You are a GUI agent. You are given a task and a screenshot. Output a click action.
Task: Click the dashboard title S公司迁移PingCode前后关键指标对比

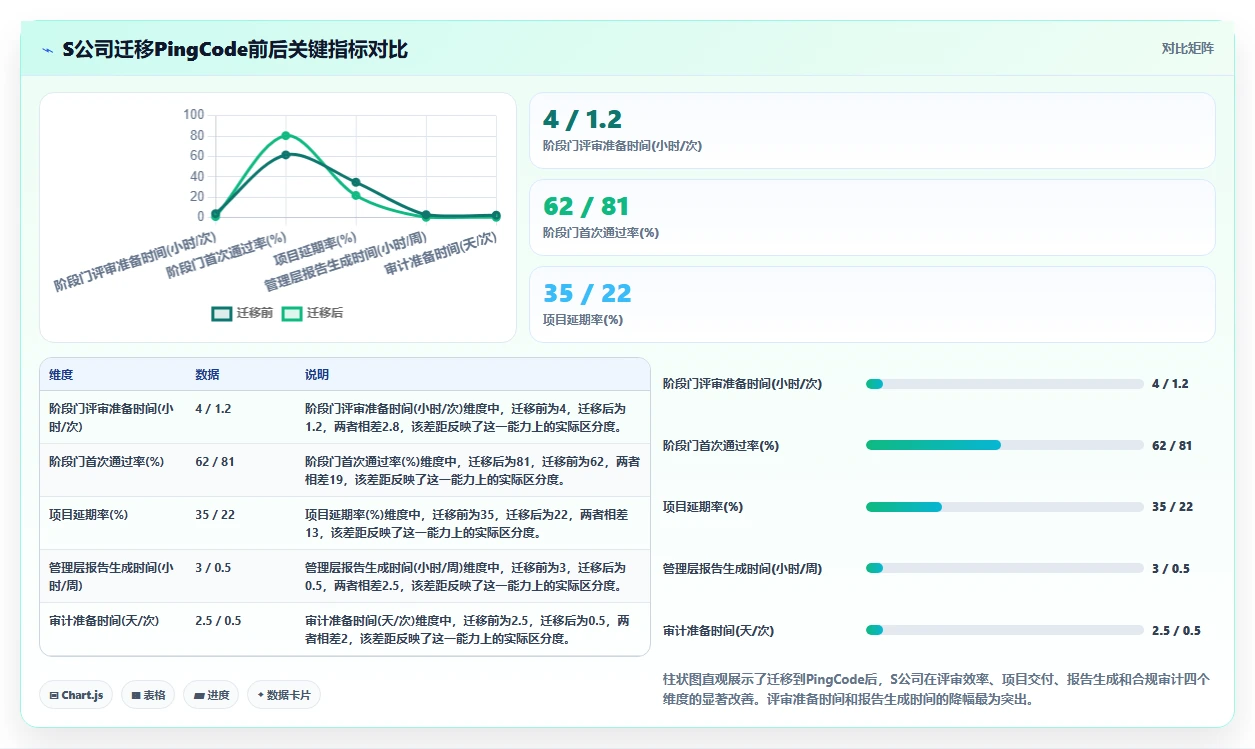[x=235, y=50]
